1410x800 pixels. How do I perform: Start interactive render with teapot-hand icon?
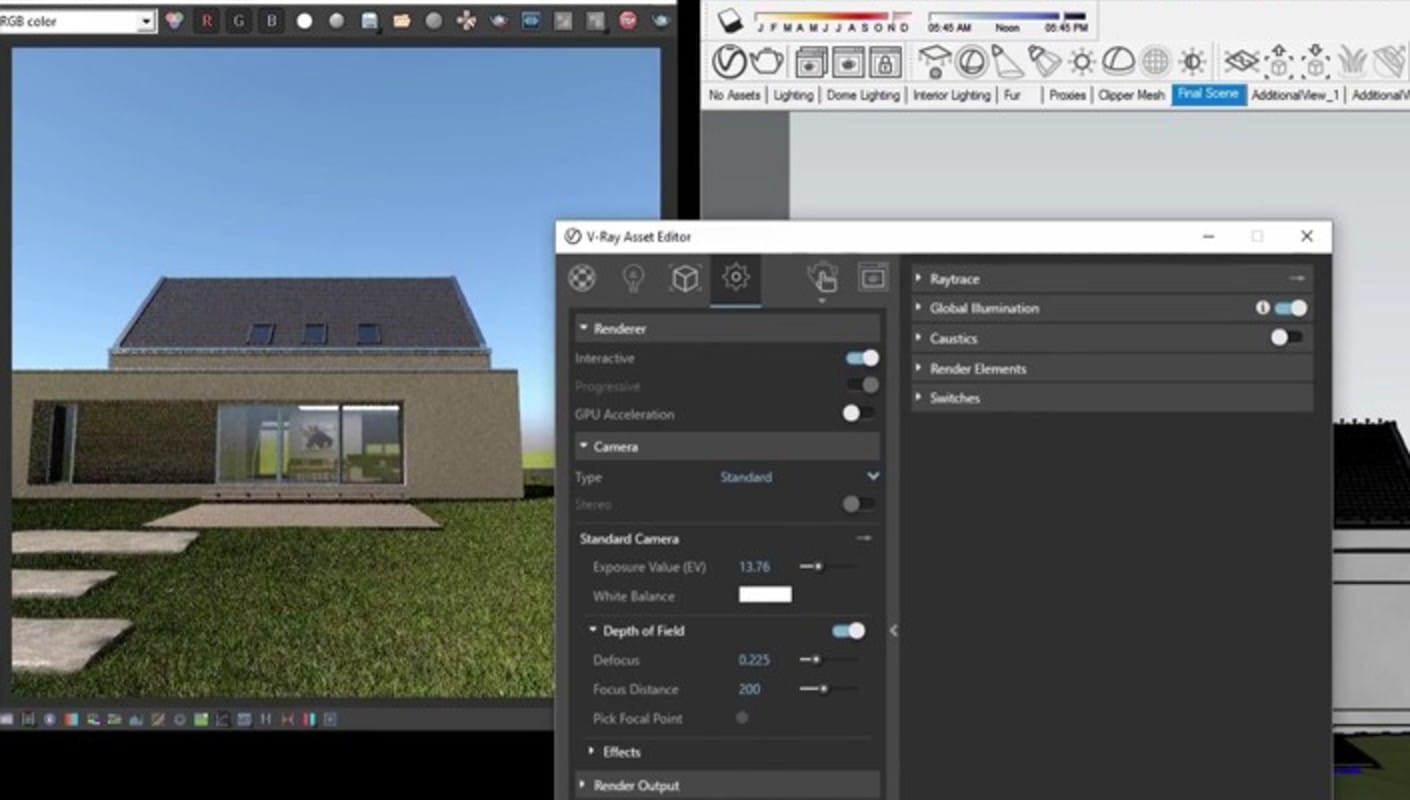pos(822,279)
